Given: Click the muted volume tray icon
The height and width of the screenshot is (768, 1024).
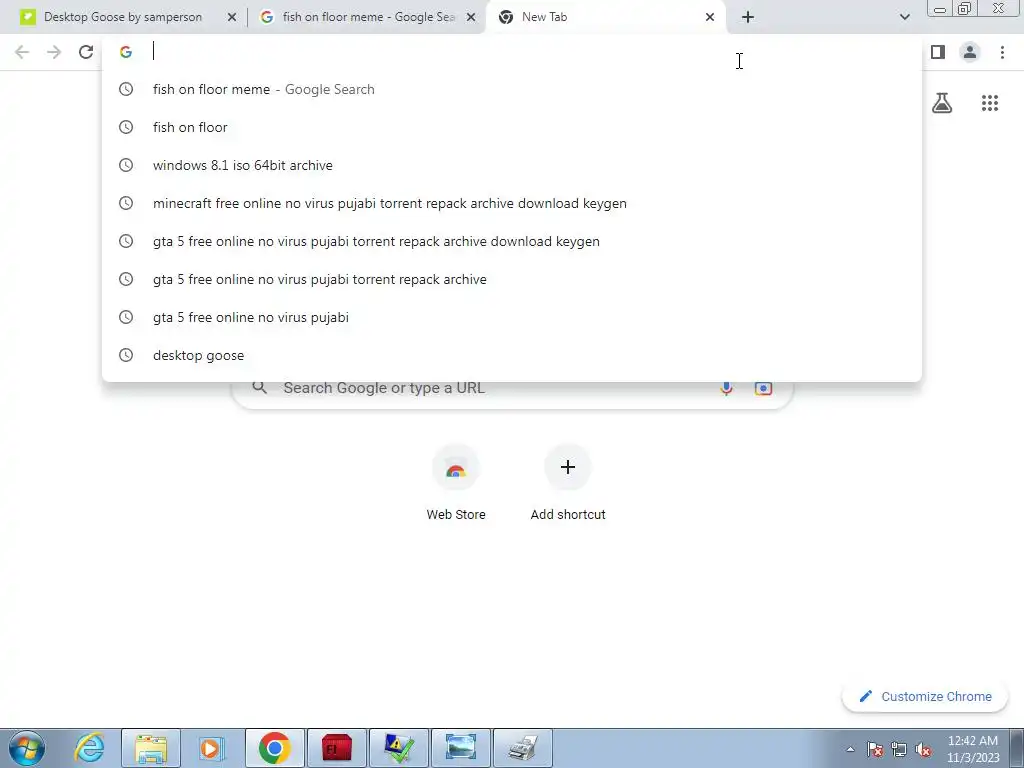Looking at the screenshot, I should [x=923, y=750].
